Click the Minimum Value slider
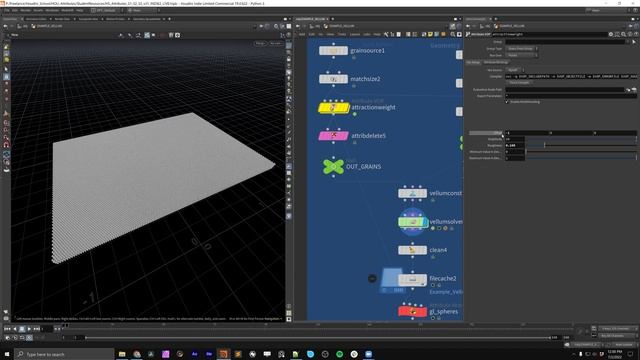The height and width of the screenshot is (360, 640). (581, 151)
